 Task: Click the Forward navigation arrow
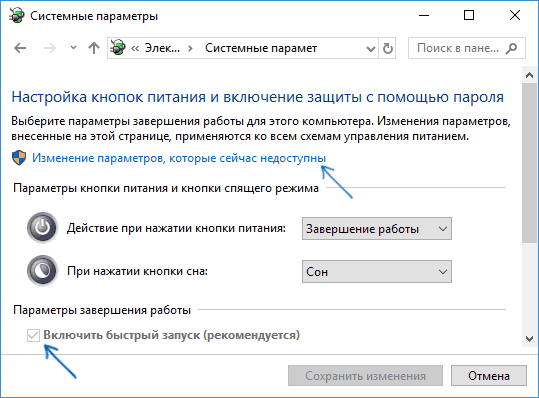(x=50, y=48)
